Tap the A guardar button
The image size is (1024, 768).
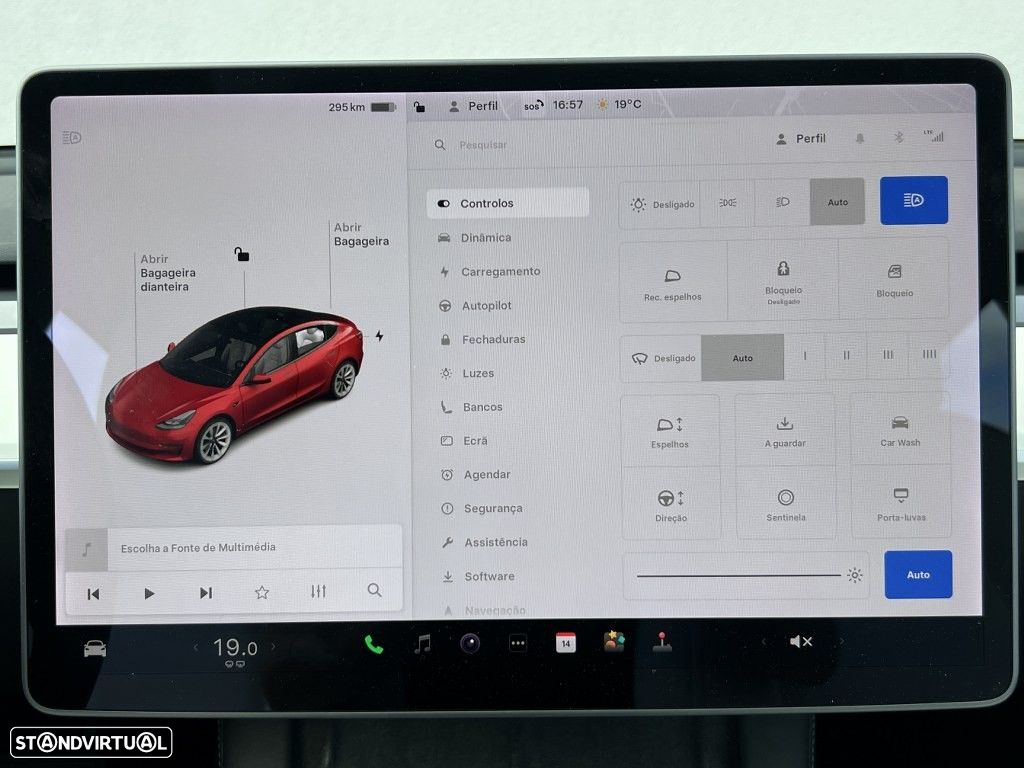click(785, 430)
